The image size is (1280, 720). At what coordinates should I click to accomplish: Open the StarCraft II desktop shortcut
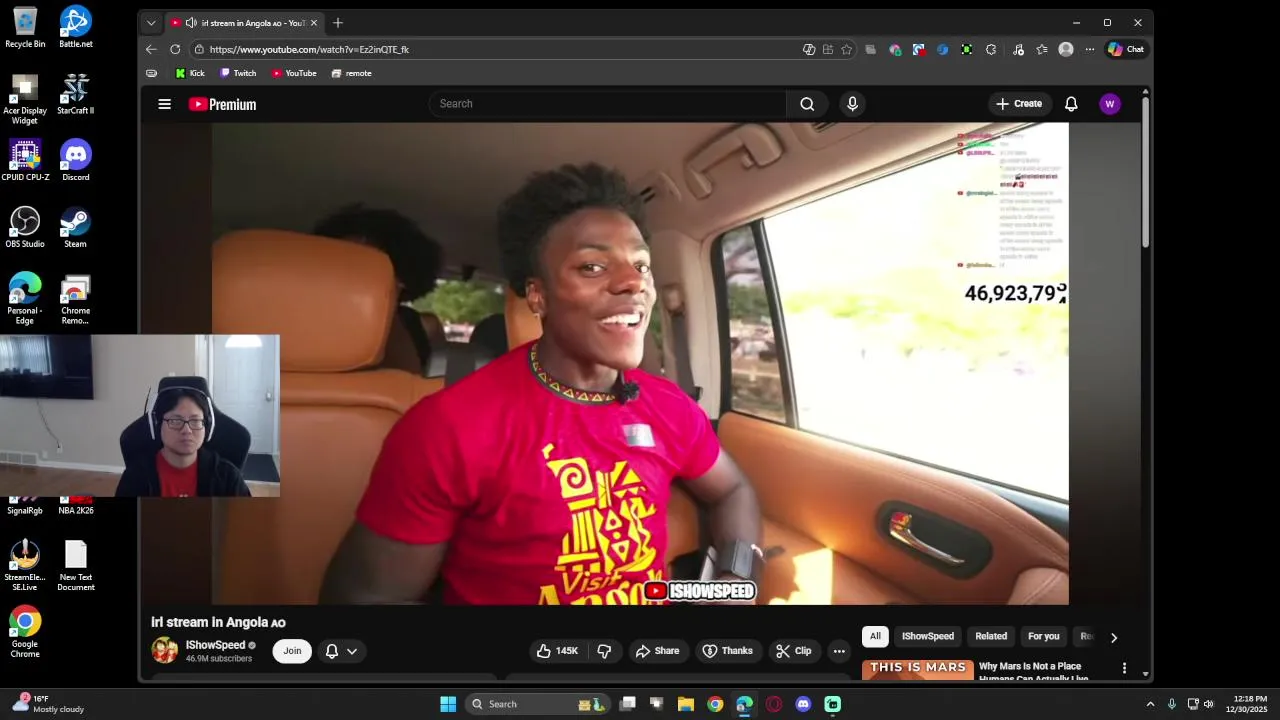coord(75,94)
